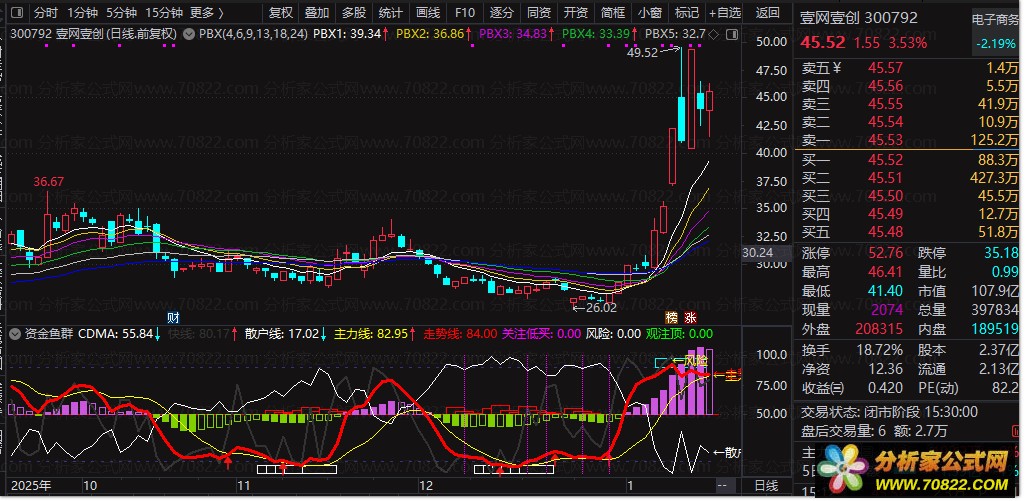The image size is (1025, 501).
Task: Click PBX1: 39.34 indicator value
Action: coord(346,33)
